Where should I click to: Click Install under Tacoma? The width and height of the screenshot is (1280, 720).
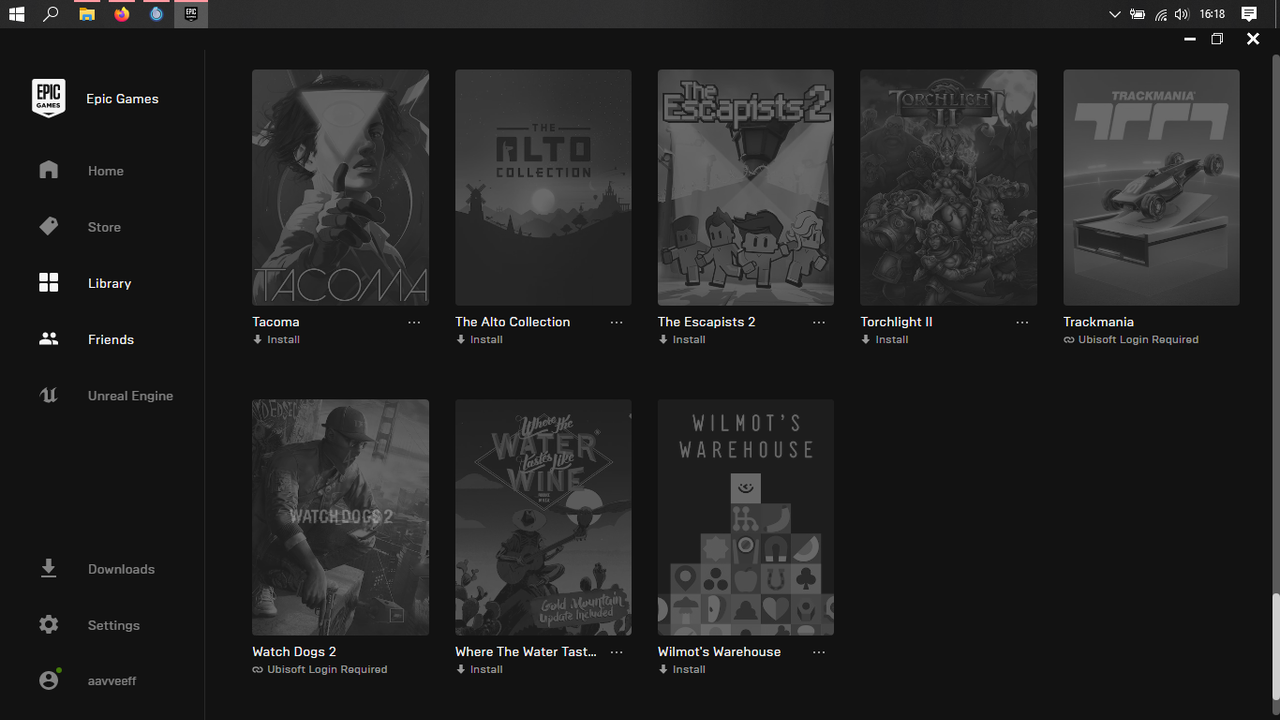(x=283, y=340)
